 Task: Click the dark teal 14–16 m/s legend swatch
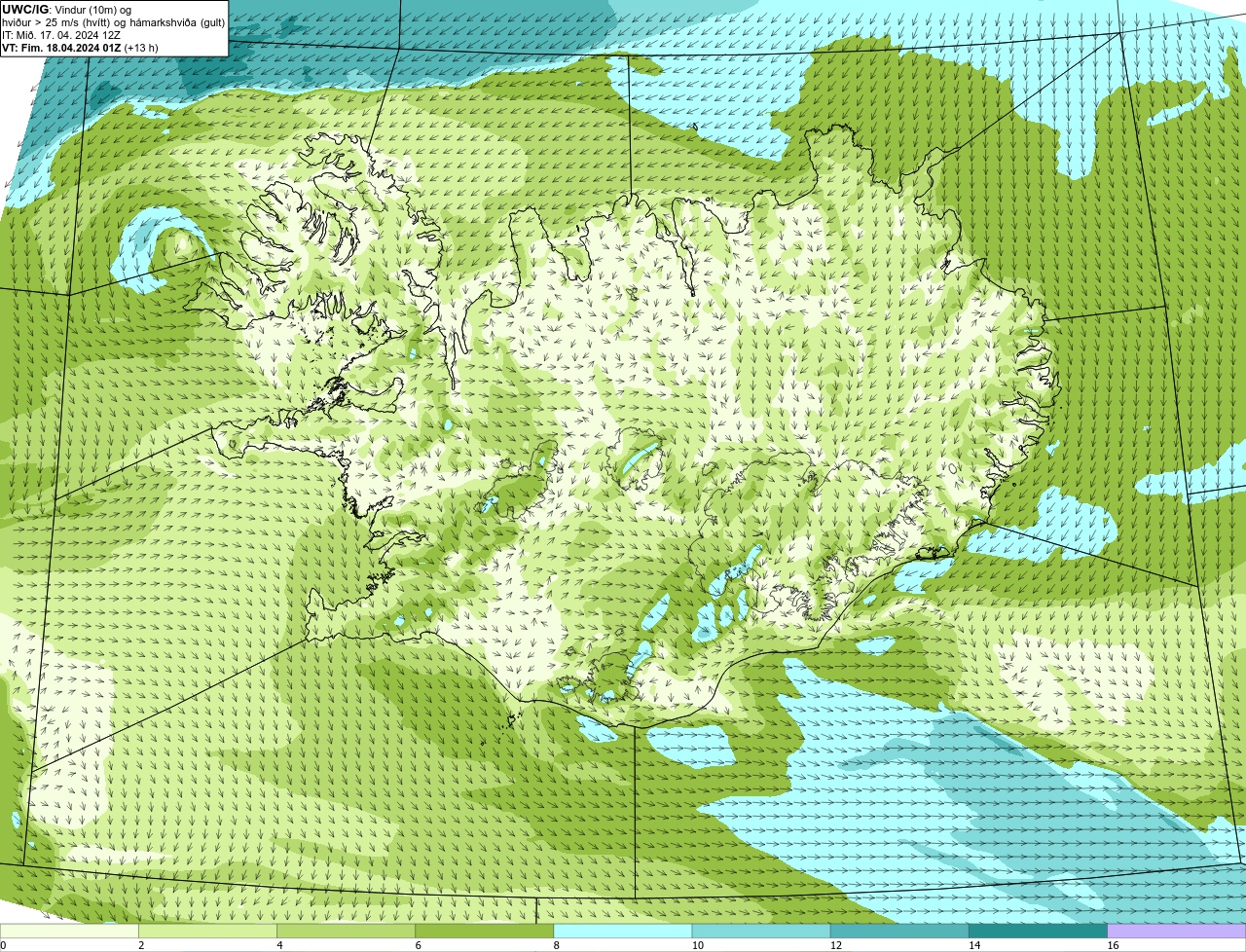(x=1039, y=932)
